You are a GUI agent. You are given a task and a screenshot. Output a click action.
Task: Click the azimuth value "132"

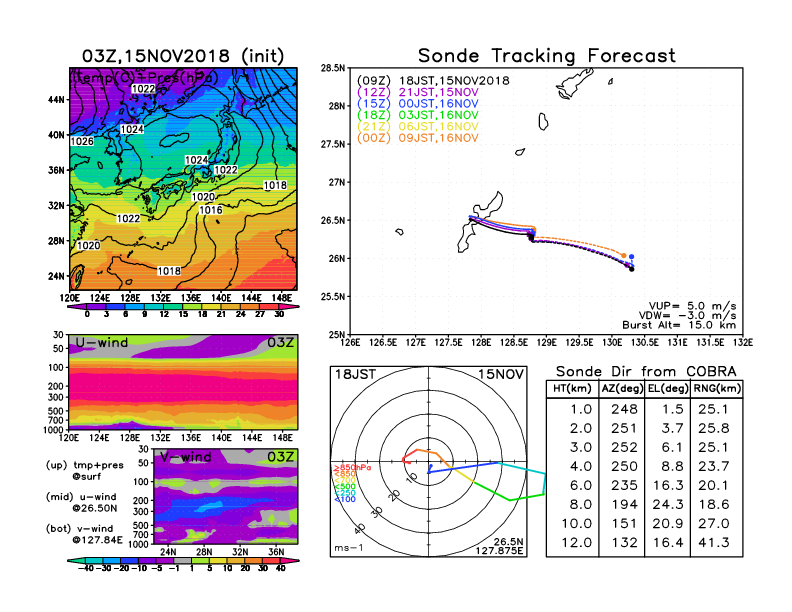pos(624,543)
